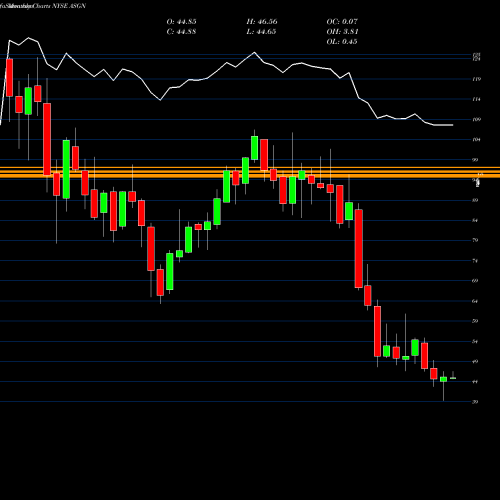Select the OL: 0.45 reading
The height and width of the screenshot is (500, 500).
[x=342, y=42]
